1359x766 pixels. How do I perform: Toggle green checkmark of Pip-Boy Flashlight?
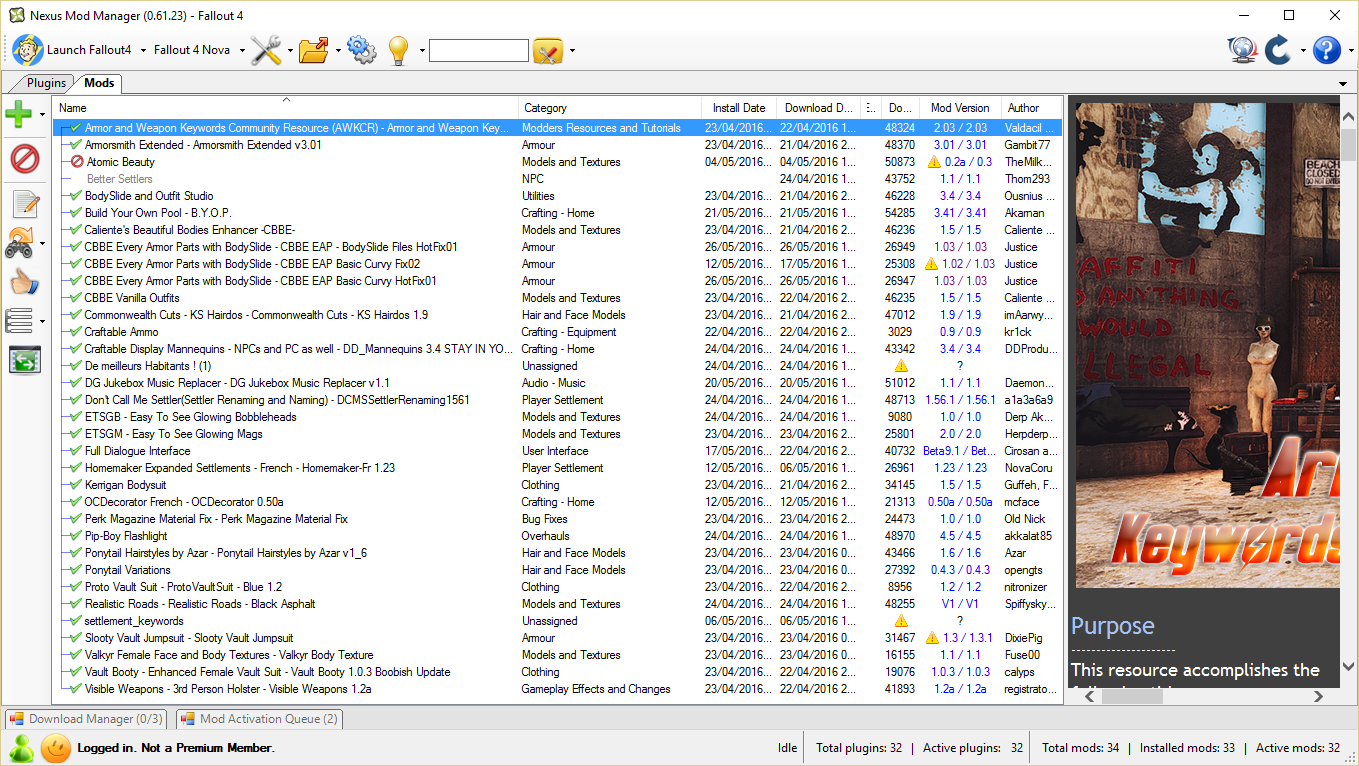coord(76,536)
